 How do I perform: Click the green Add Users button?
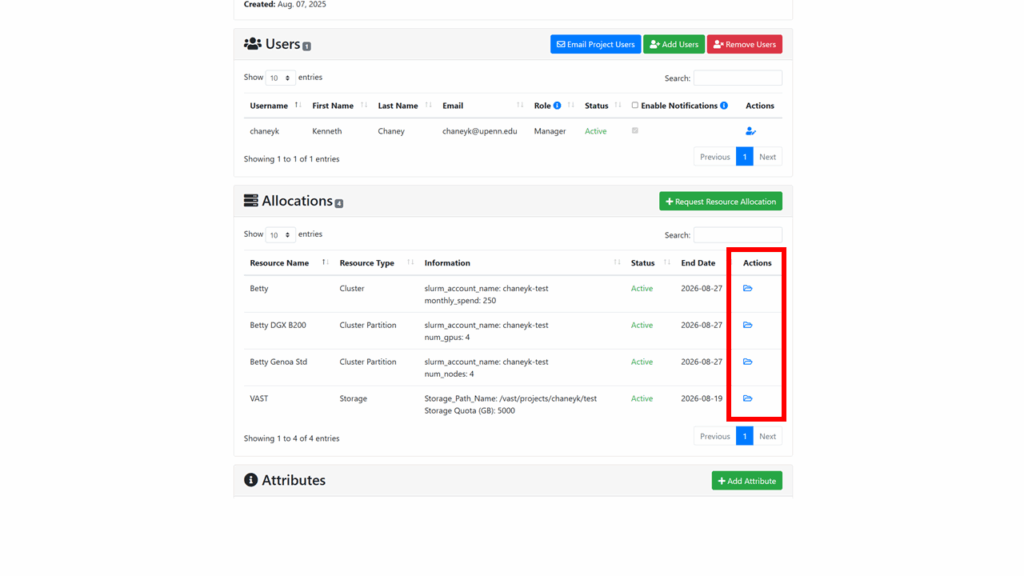(674, 45)
